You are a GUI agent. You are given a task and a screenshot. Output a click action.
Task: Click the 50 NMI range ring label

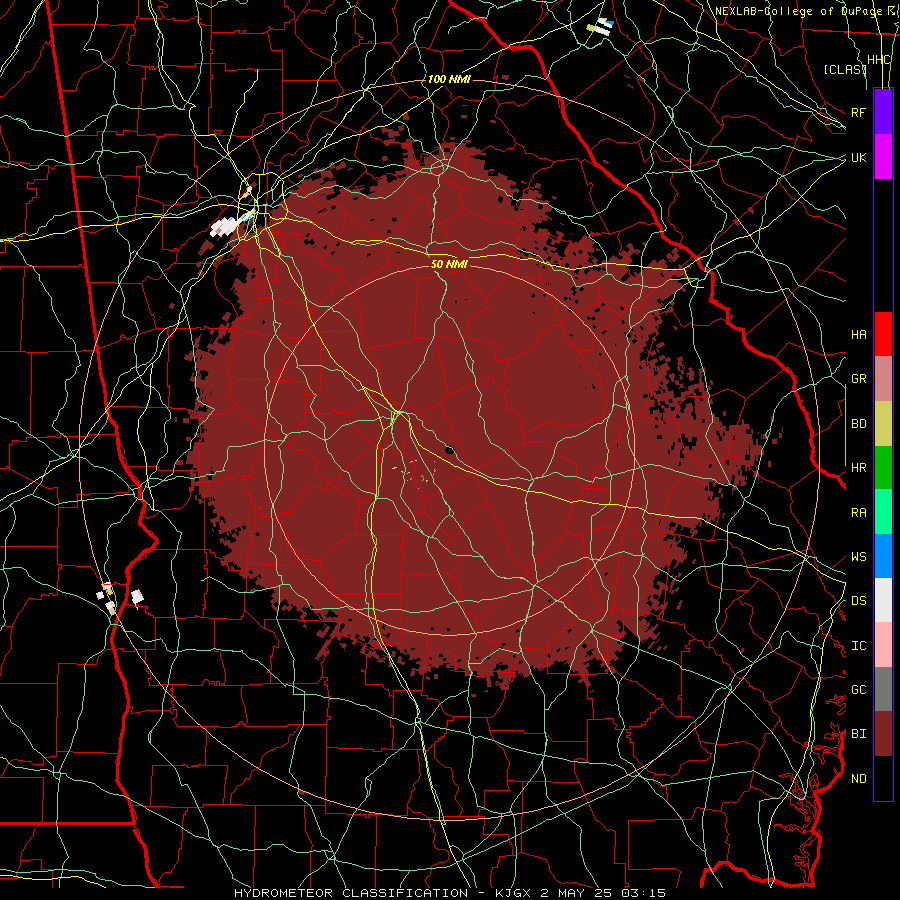pyautogui.click(x=449, y=264)
